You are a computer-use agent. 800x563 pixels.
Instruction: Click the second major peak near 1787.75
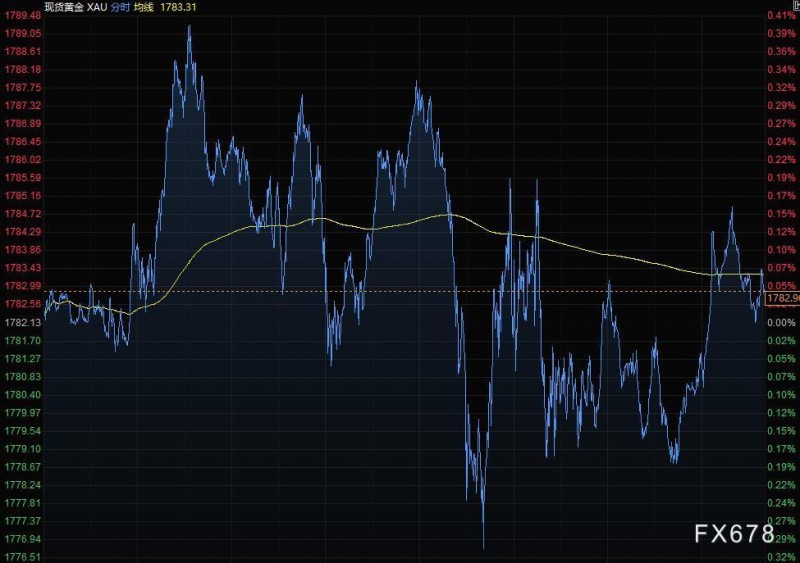[x=417, y=84]
